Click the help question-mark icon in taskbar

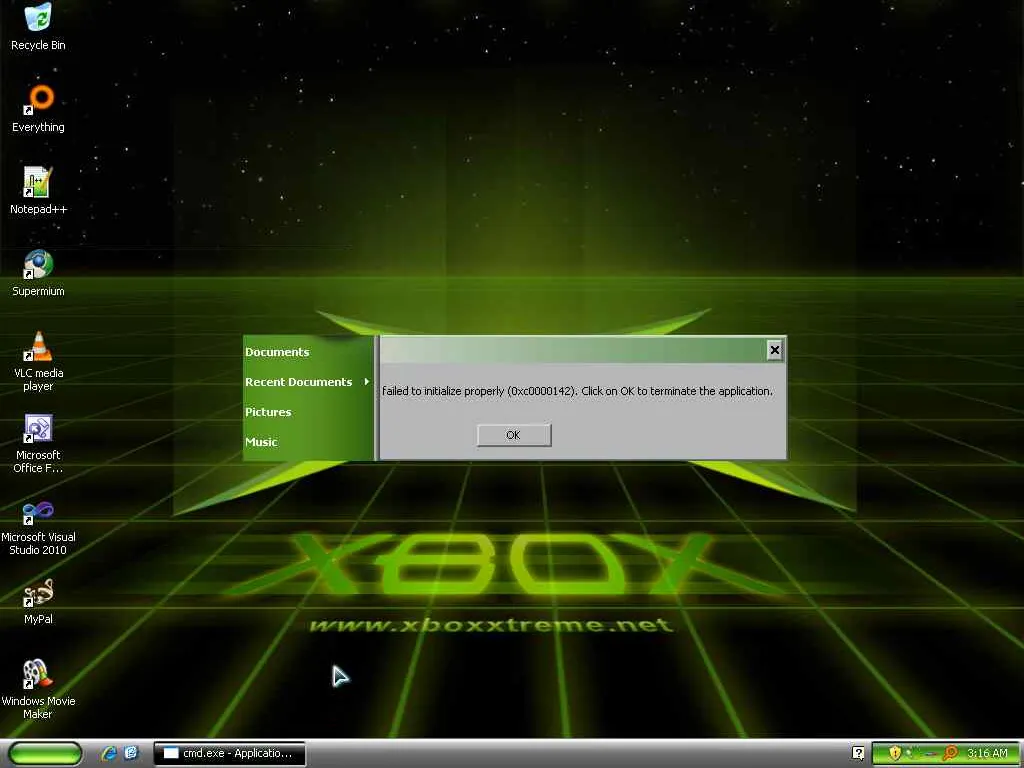pos(858,753)
